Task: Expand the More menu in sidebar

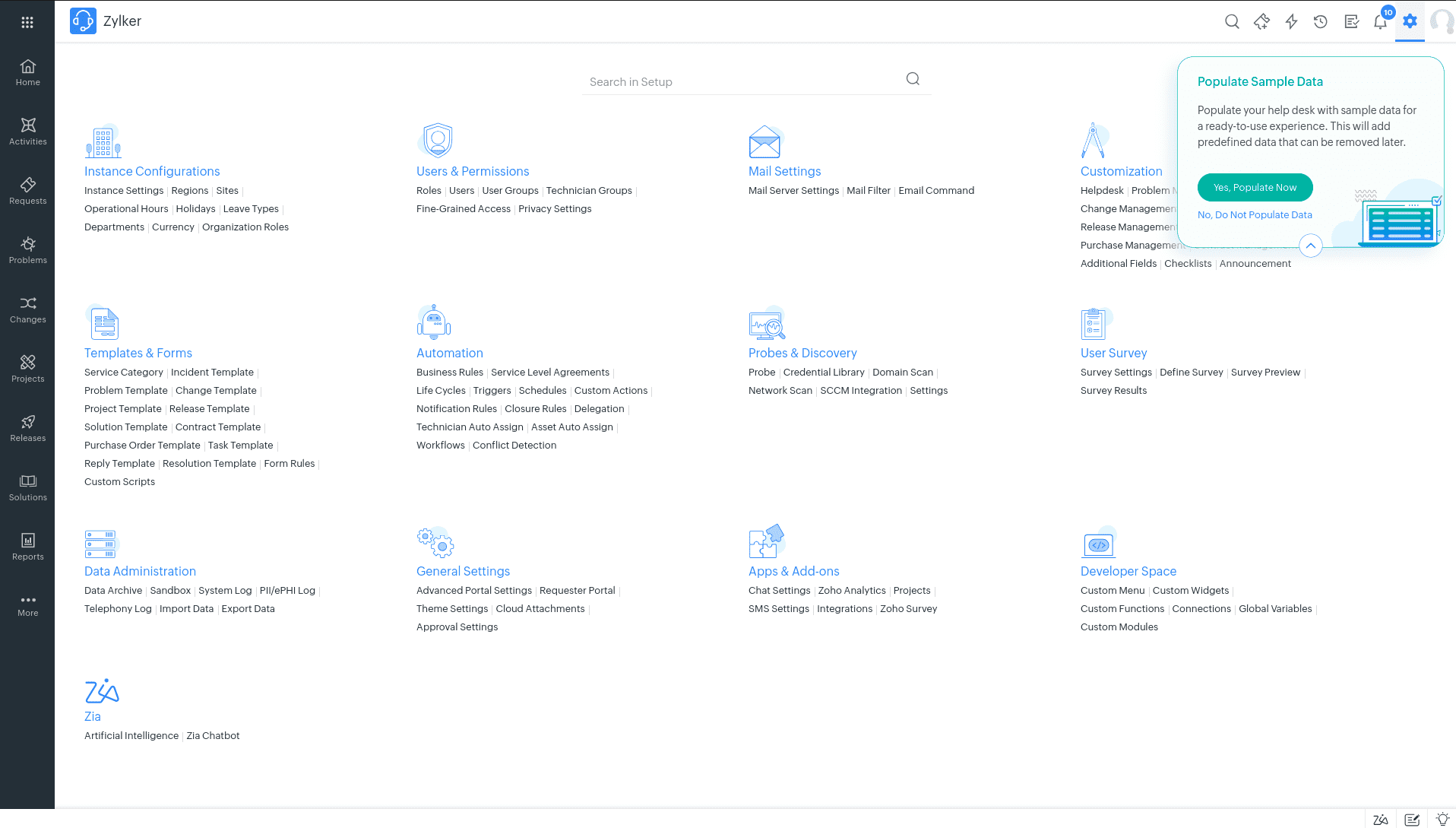Action: coord(28,605)
